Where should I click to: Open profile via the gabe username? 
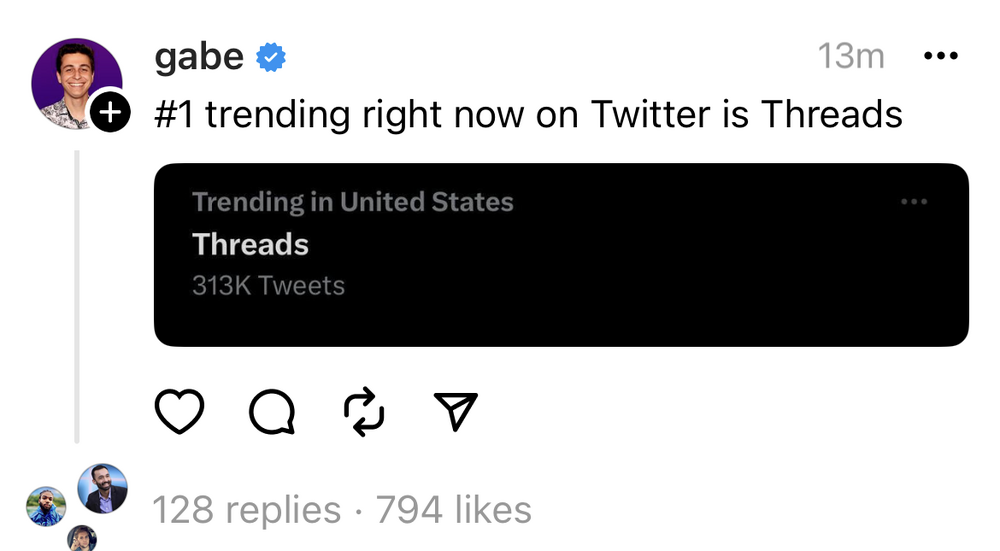[x=199, y=57]
